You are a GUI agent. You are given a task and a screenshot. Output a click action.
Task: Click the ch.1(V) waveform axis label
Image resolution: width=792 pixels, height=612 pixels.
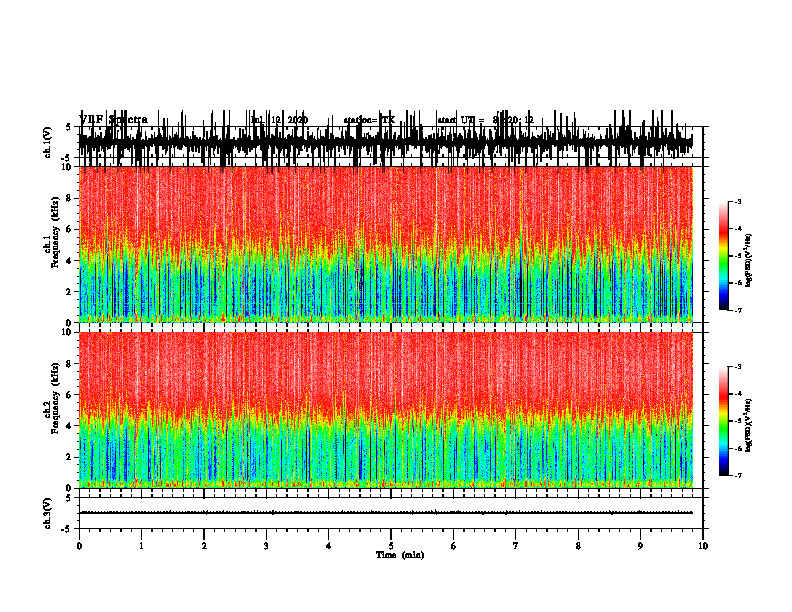[x=48, y=142]
